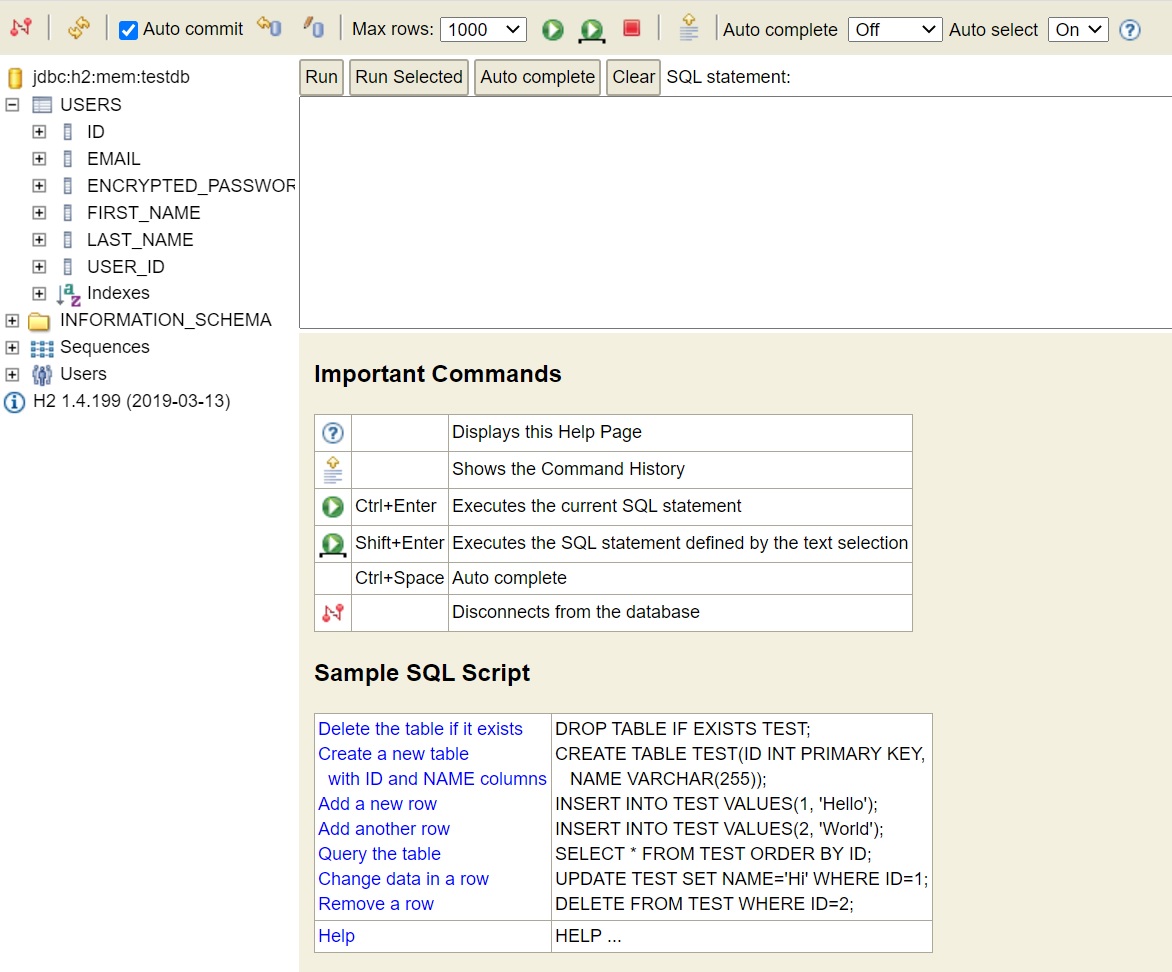Click the Refresh icon in the toolbar

click(79, 29)
